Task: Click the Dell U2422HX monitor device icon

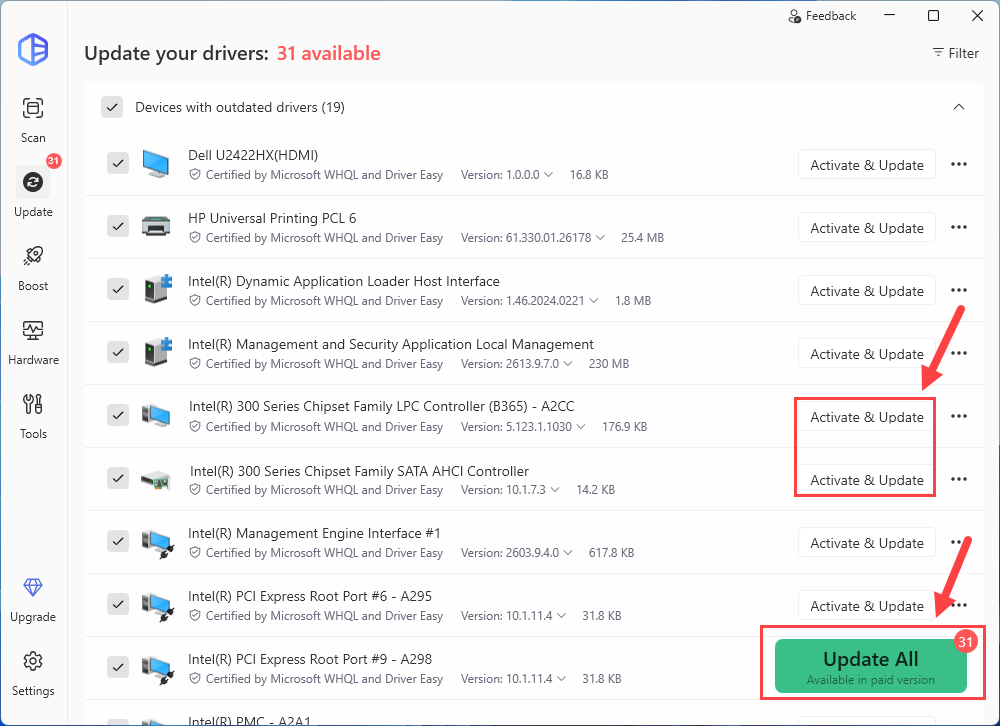Action: point(156,164)
